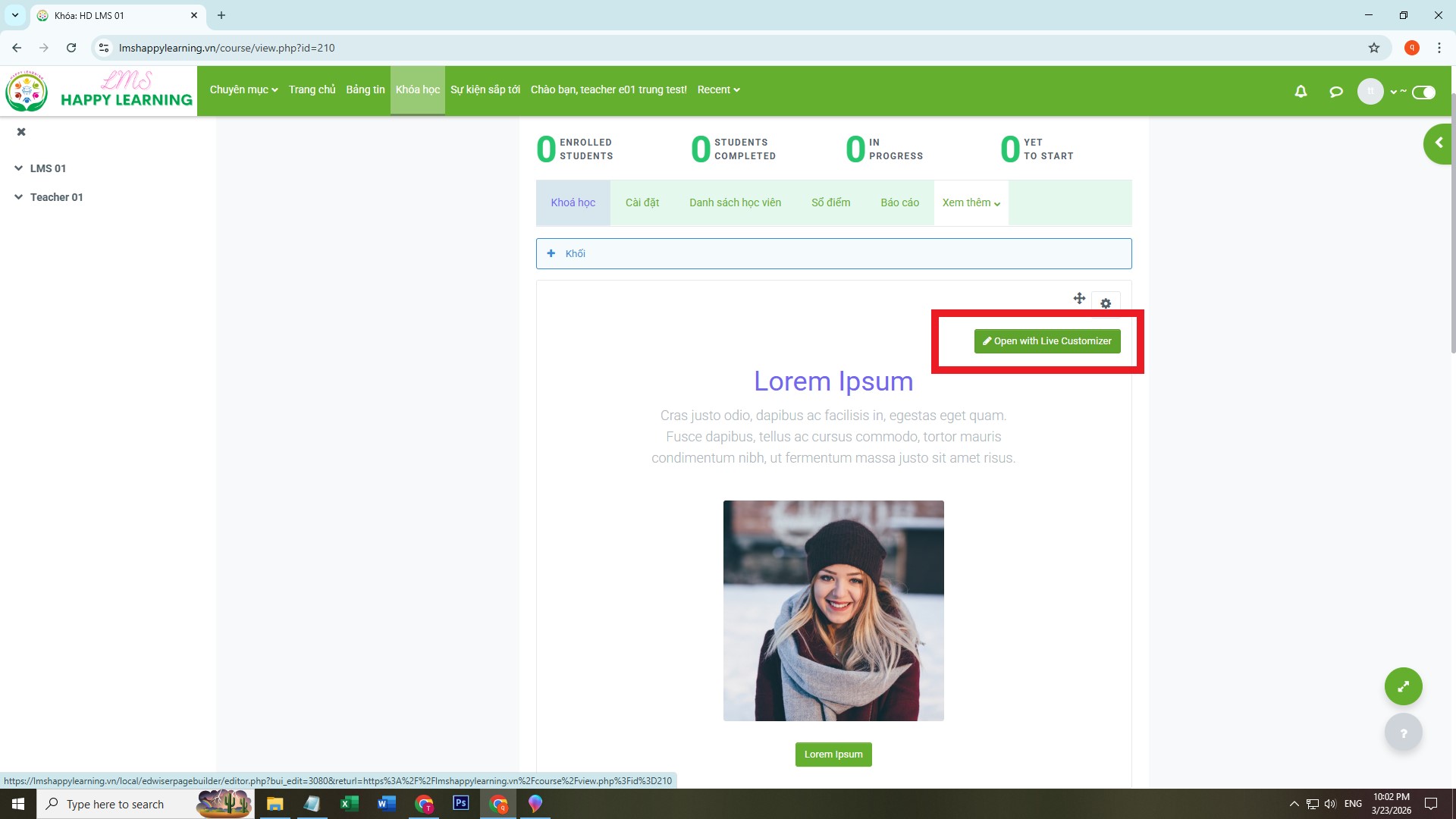Open the Chuyên mục dropdown menu
Viewport: 1456px width, 819px height.
pyautogui.click(x=243, y=89)
